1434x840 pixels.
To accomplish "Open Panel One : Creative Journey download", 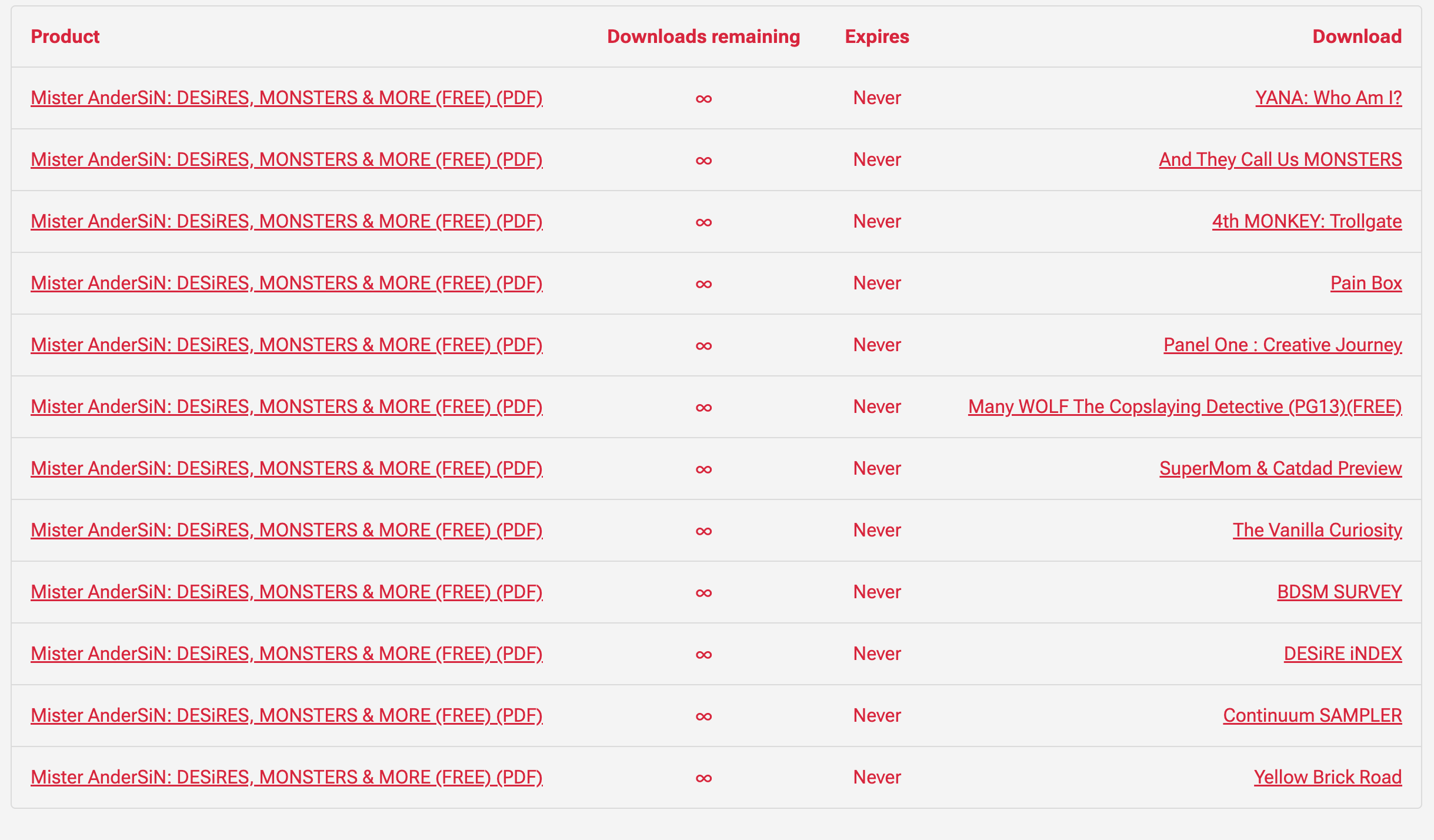I will click(x=1282, y=345).
